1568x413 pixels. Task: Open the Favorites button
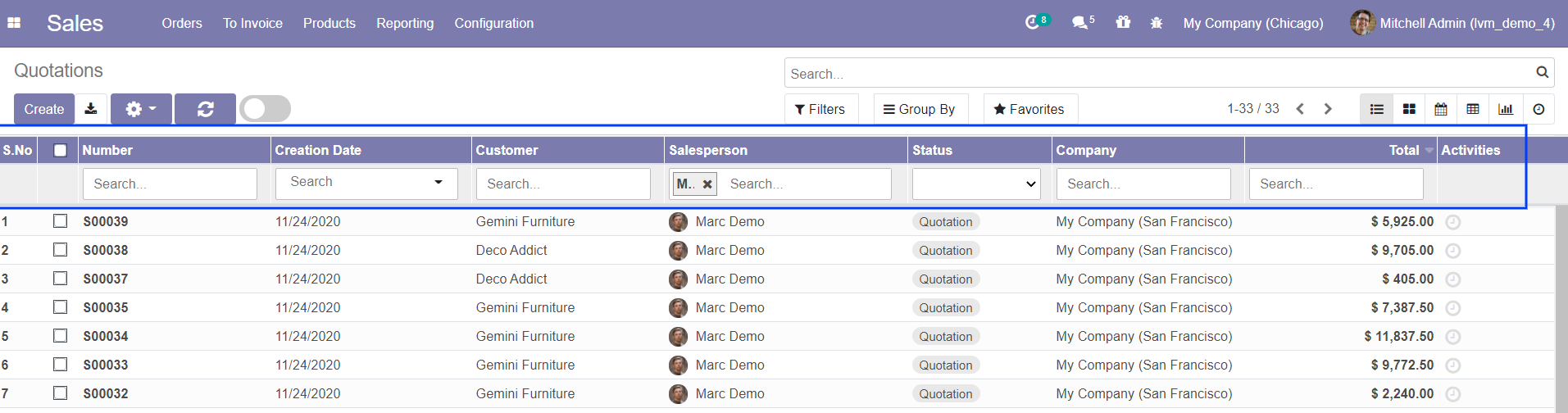click(1029, 109)
